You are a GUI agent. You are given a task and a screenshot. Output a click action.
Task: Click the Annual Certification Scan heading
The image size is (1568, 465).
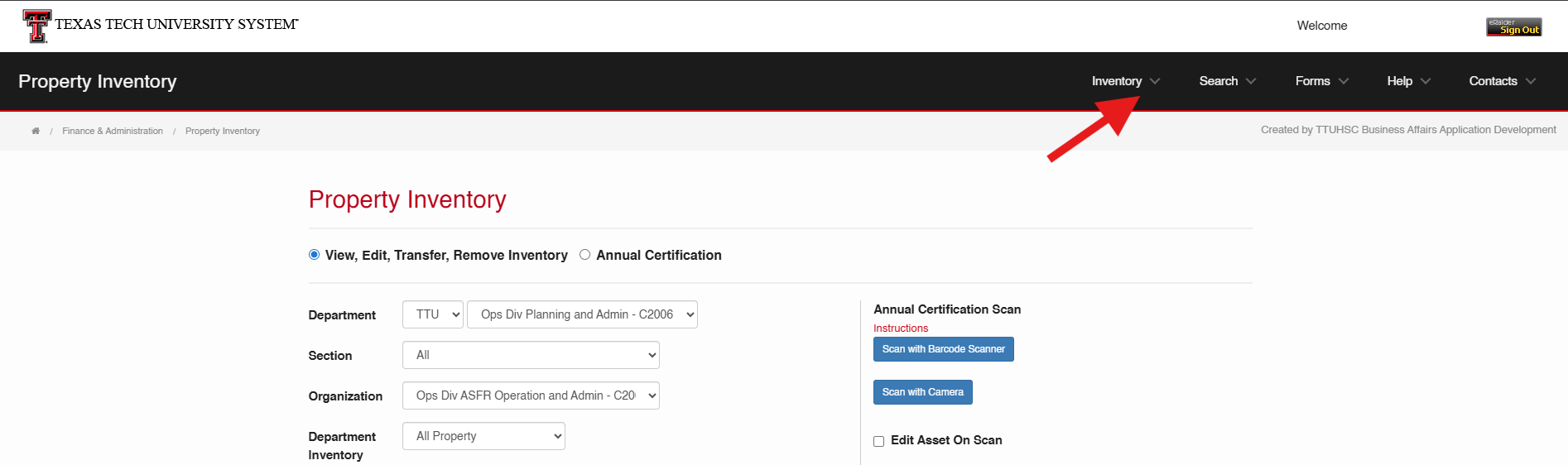coord(947,309)
